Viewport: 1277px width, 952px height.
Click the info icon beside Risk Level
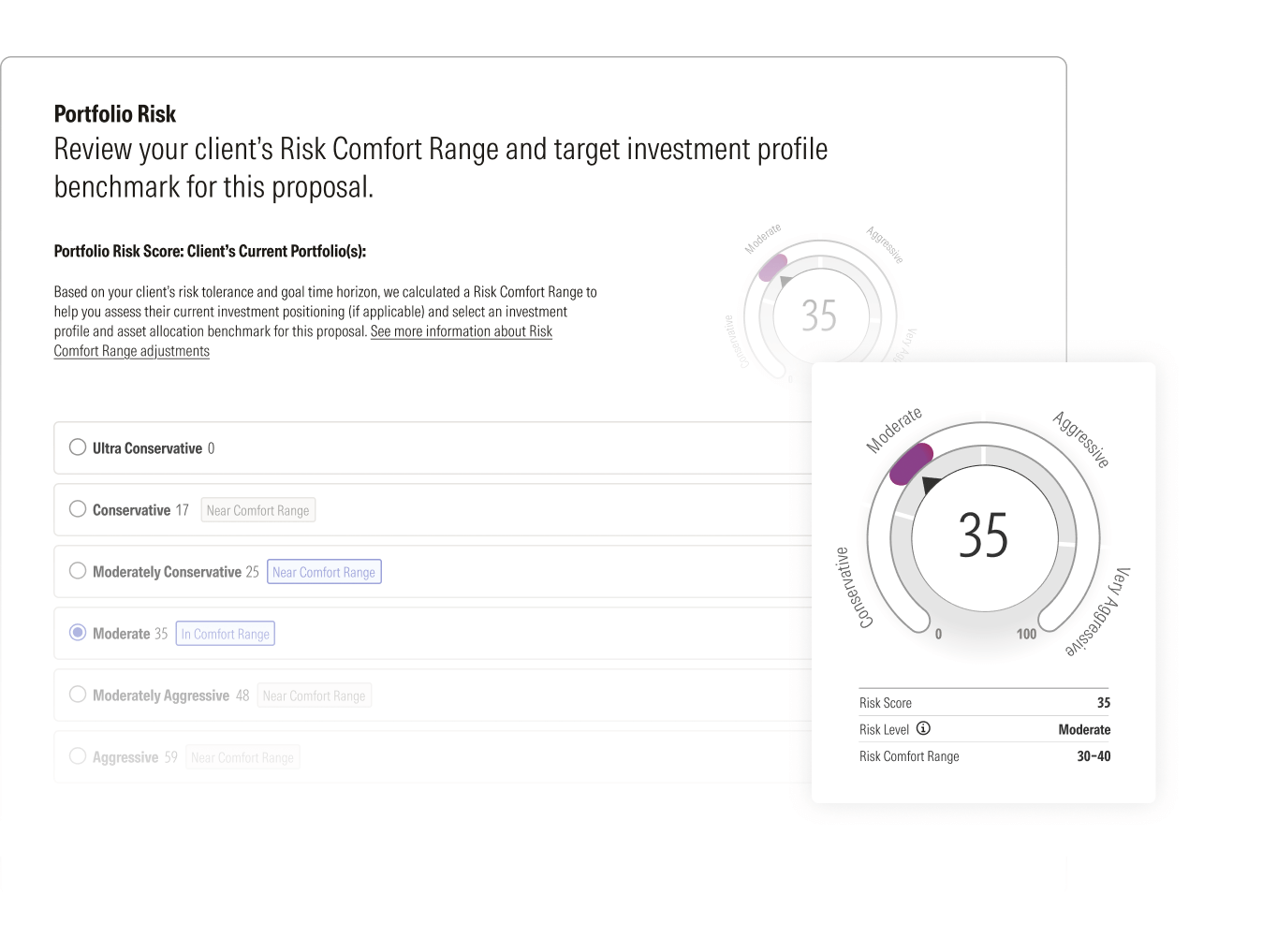coord(923,728)
